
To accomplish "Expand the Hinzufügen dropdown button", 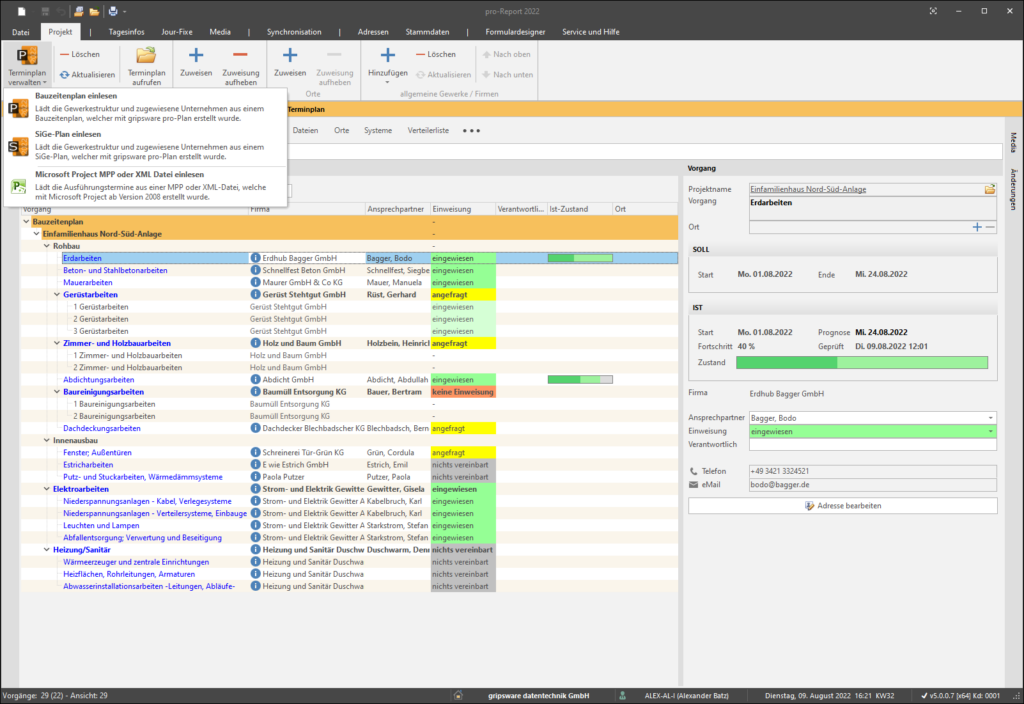I will [x=388, y=80].
